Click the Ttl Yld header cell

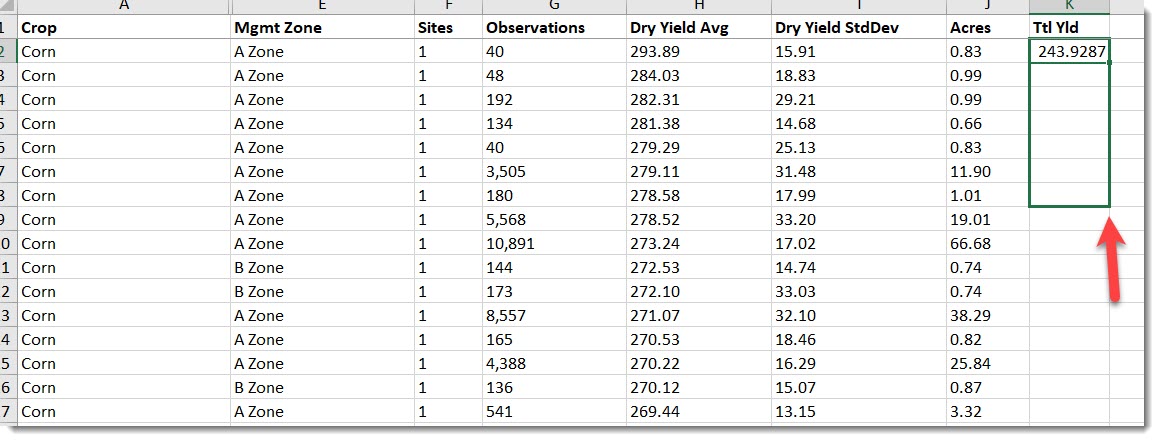(x=1069, y=27)
